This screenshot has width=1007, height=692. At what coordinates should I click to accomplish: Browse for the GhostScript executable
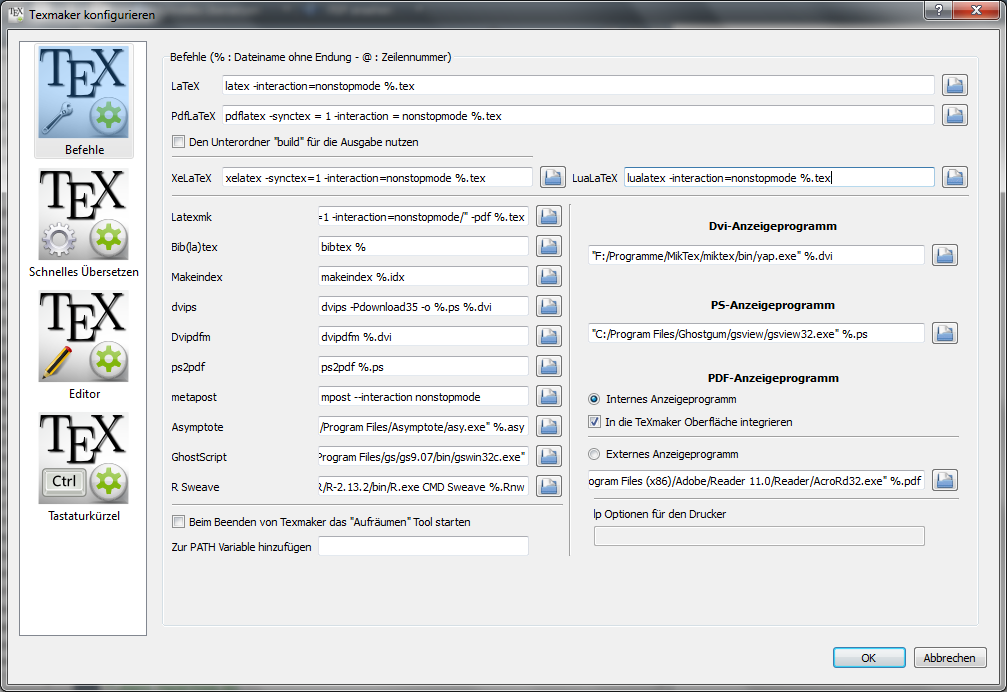click(548, 456)
